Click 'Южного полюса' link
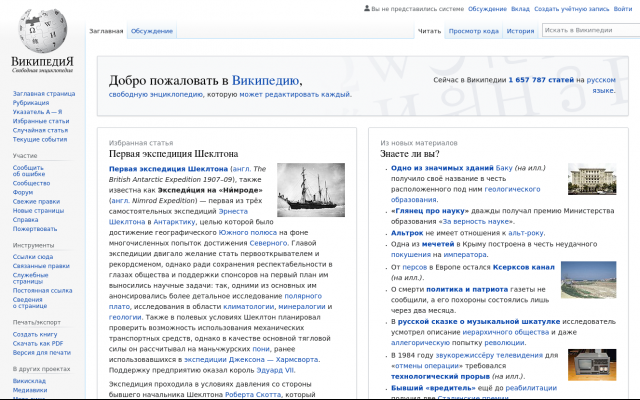 [x=247, y=233]
